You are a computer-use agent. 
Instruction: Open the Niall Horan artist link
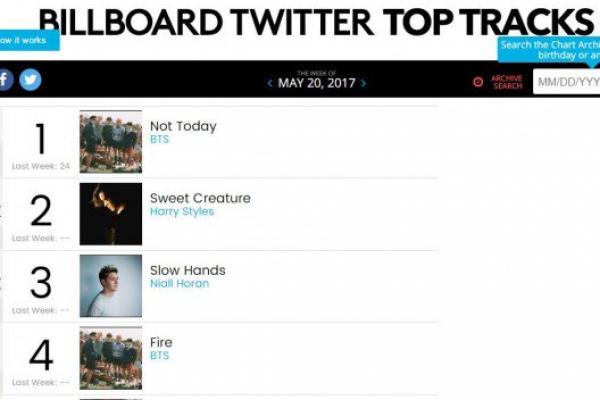click(179, 284)
